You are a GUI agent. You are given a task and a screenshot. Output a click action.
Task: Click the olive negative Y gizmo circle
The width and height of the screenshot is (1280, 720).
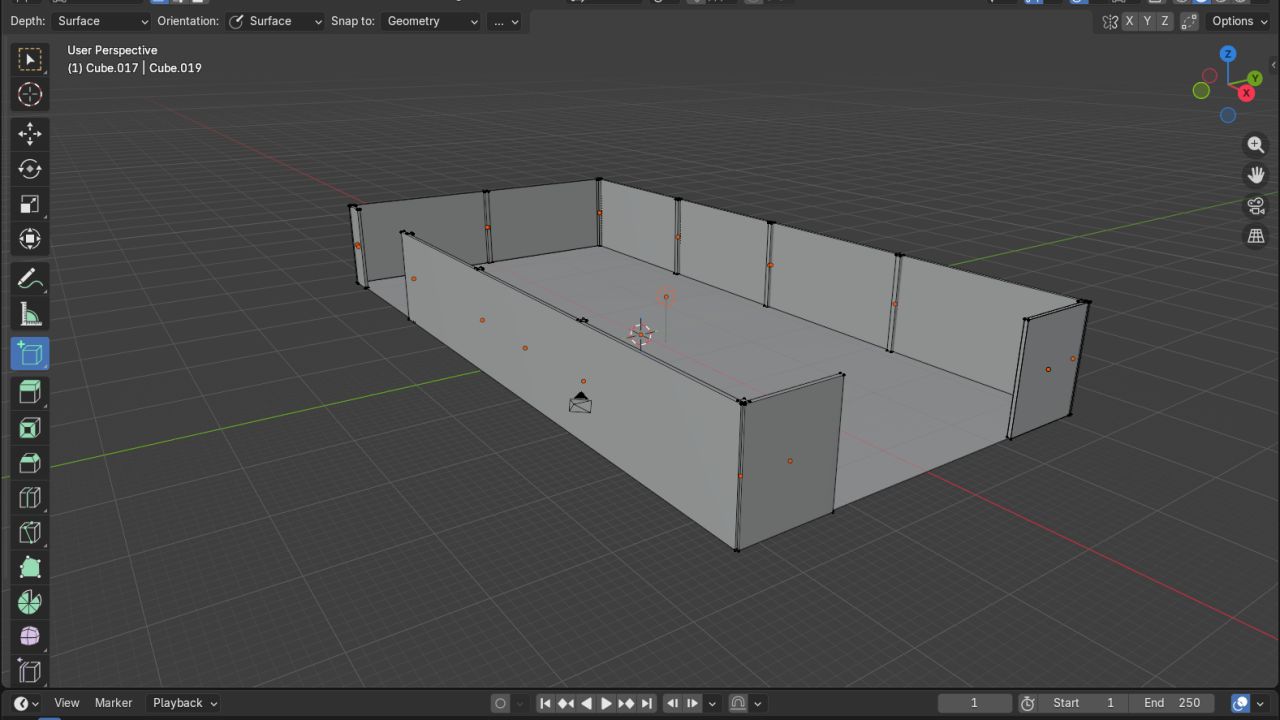1201,91
